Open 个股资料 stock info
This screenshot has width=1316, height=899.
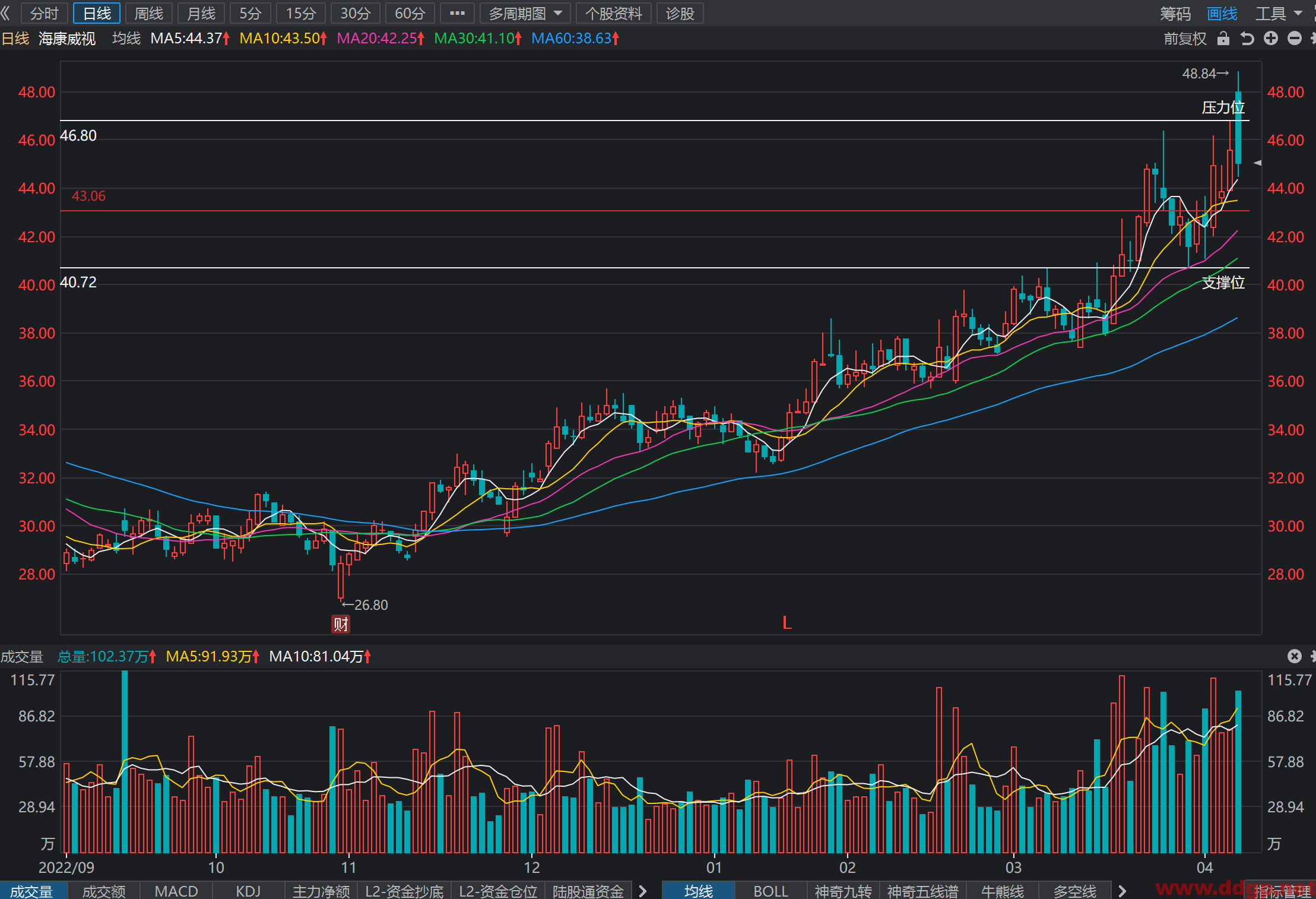click(614, 13)
